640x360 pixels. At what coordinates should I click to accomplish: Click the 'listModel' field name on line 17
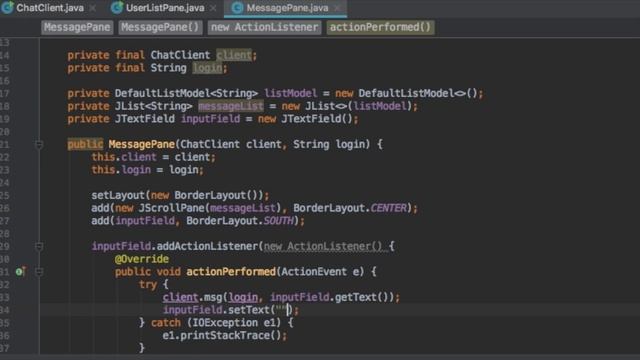click(290, 93)
